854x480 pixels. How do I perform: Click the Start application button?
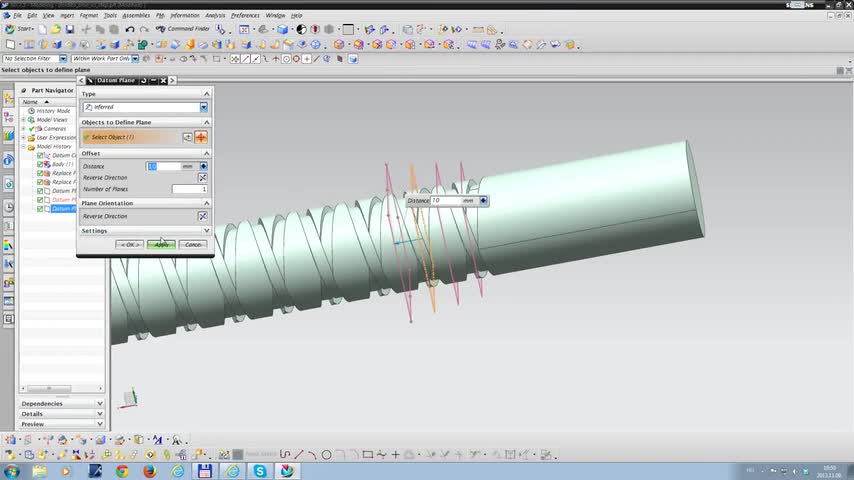tap(19, 29)
